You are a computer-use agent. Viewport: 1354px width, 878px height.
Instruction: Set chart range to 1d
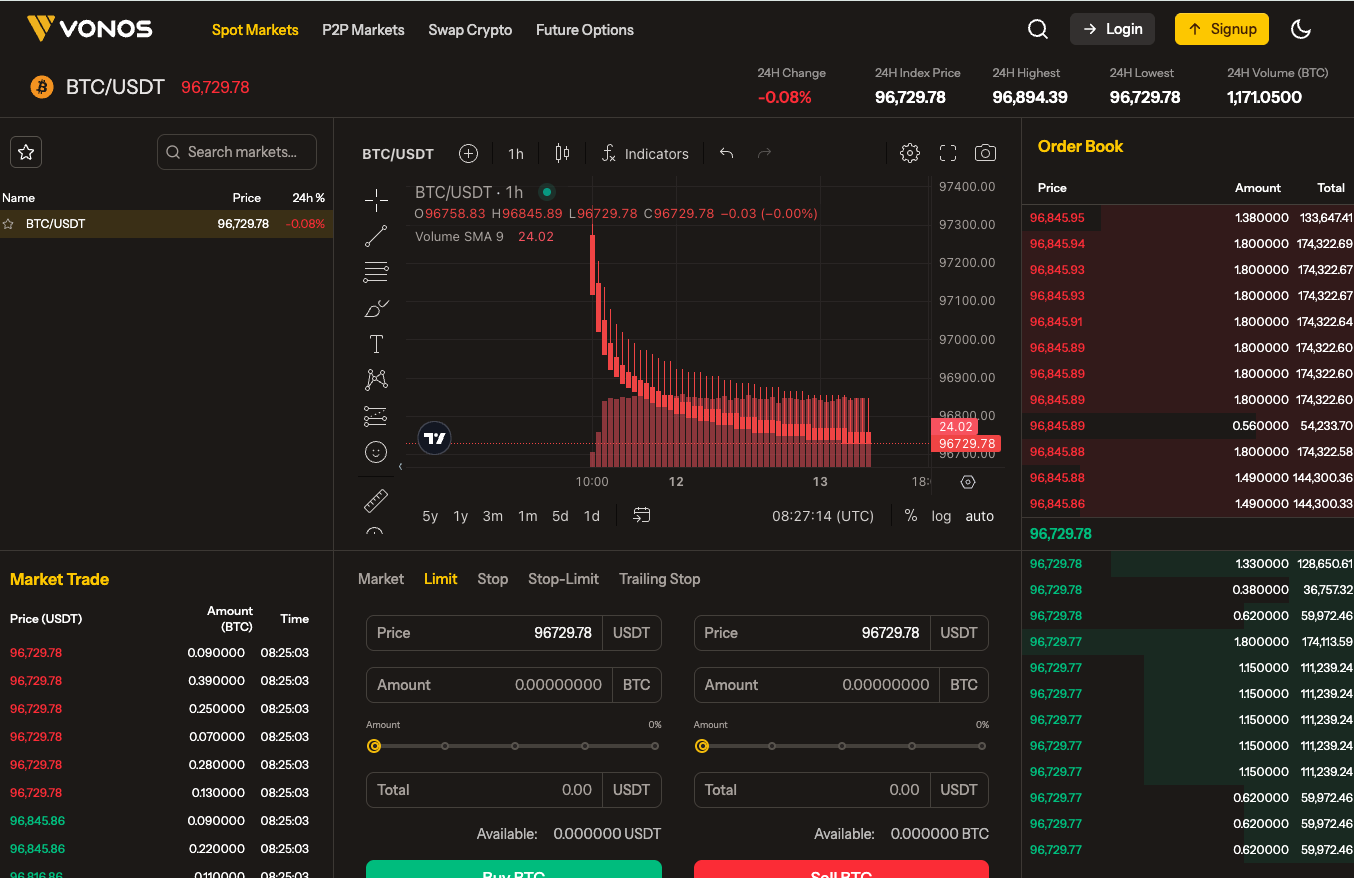(x=592, y=516)
